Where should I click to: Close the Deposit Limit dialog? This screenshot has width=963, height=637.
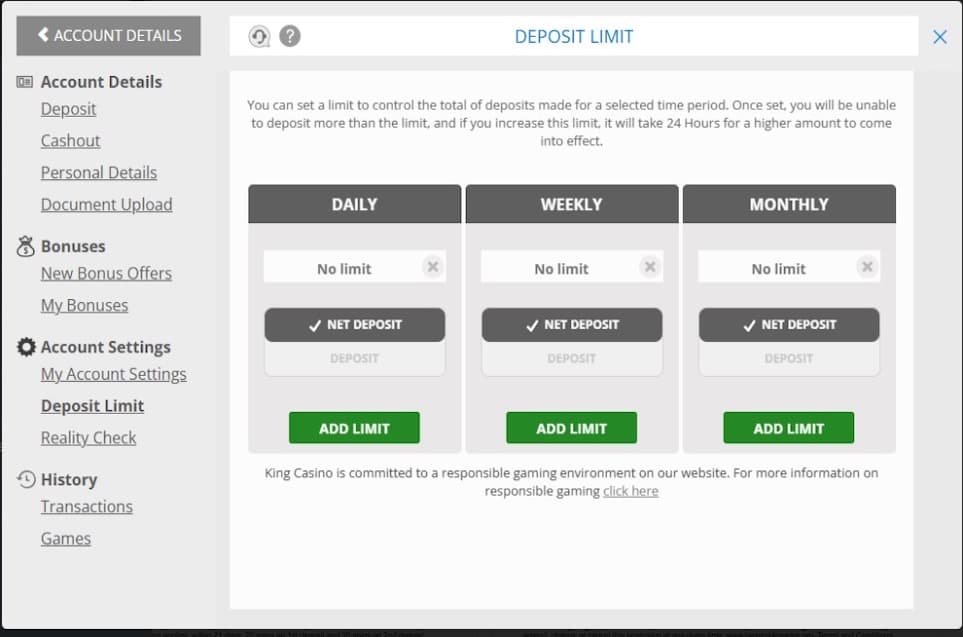(940, 37)
